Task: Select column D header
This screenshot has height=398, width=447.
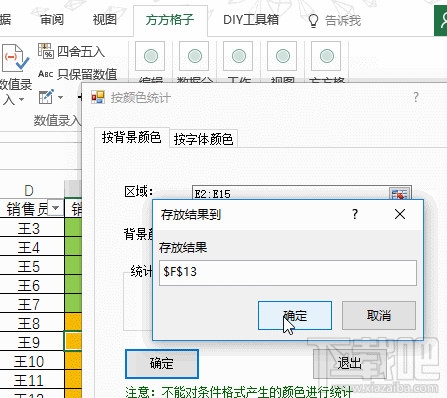Action: point(29,191)
